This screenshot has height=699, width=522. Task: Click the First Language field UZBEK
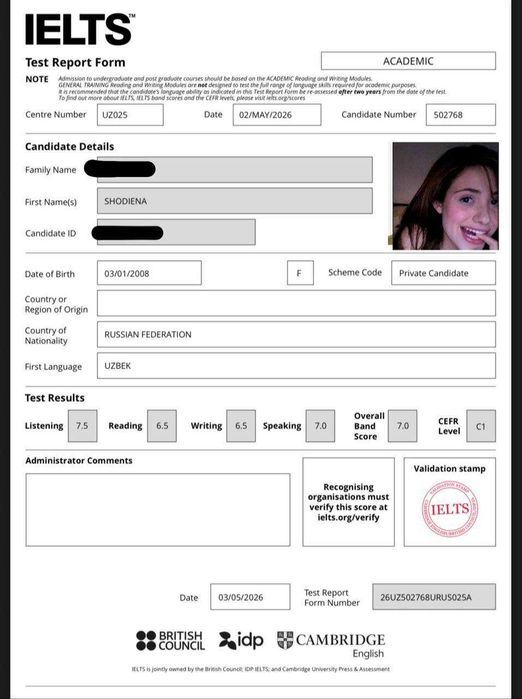pyautogui.click(x=296, y=366)
